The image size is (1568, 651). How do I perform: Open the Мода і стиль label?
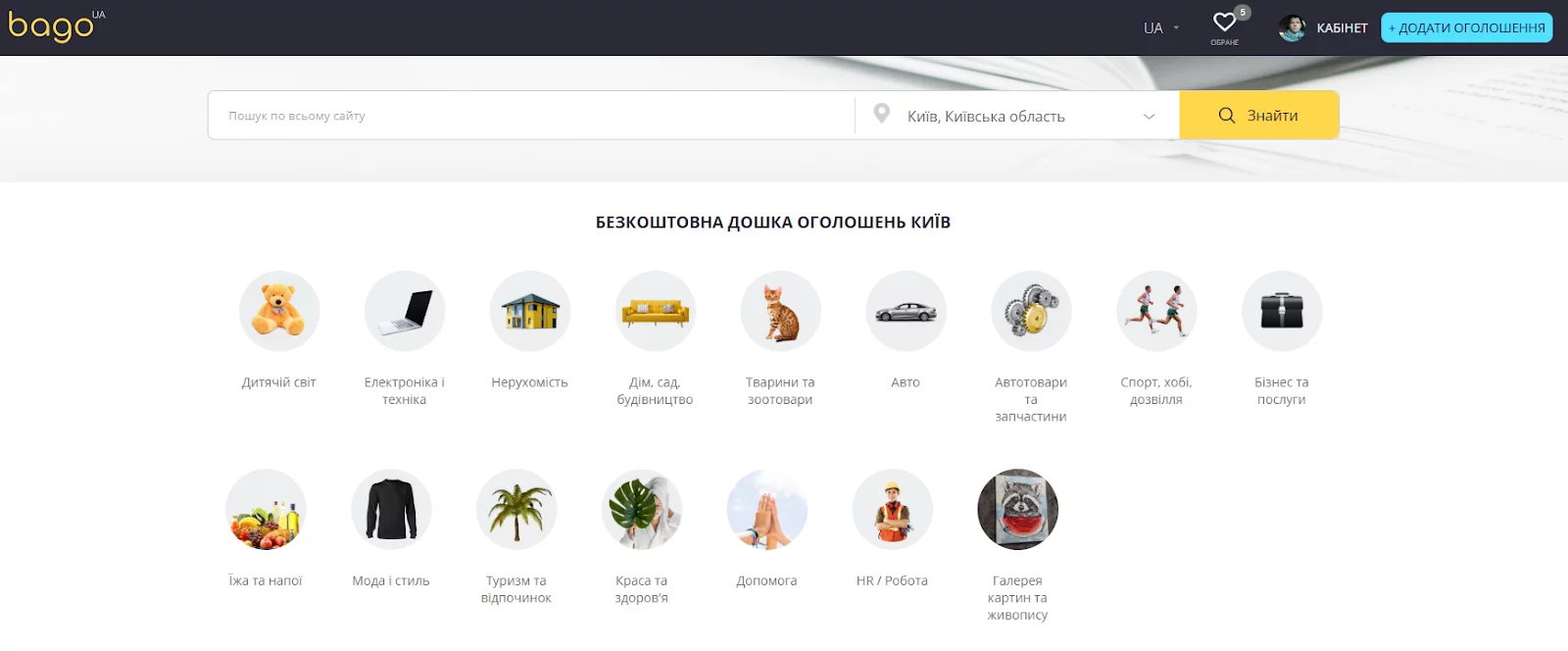(391, 580)
